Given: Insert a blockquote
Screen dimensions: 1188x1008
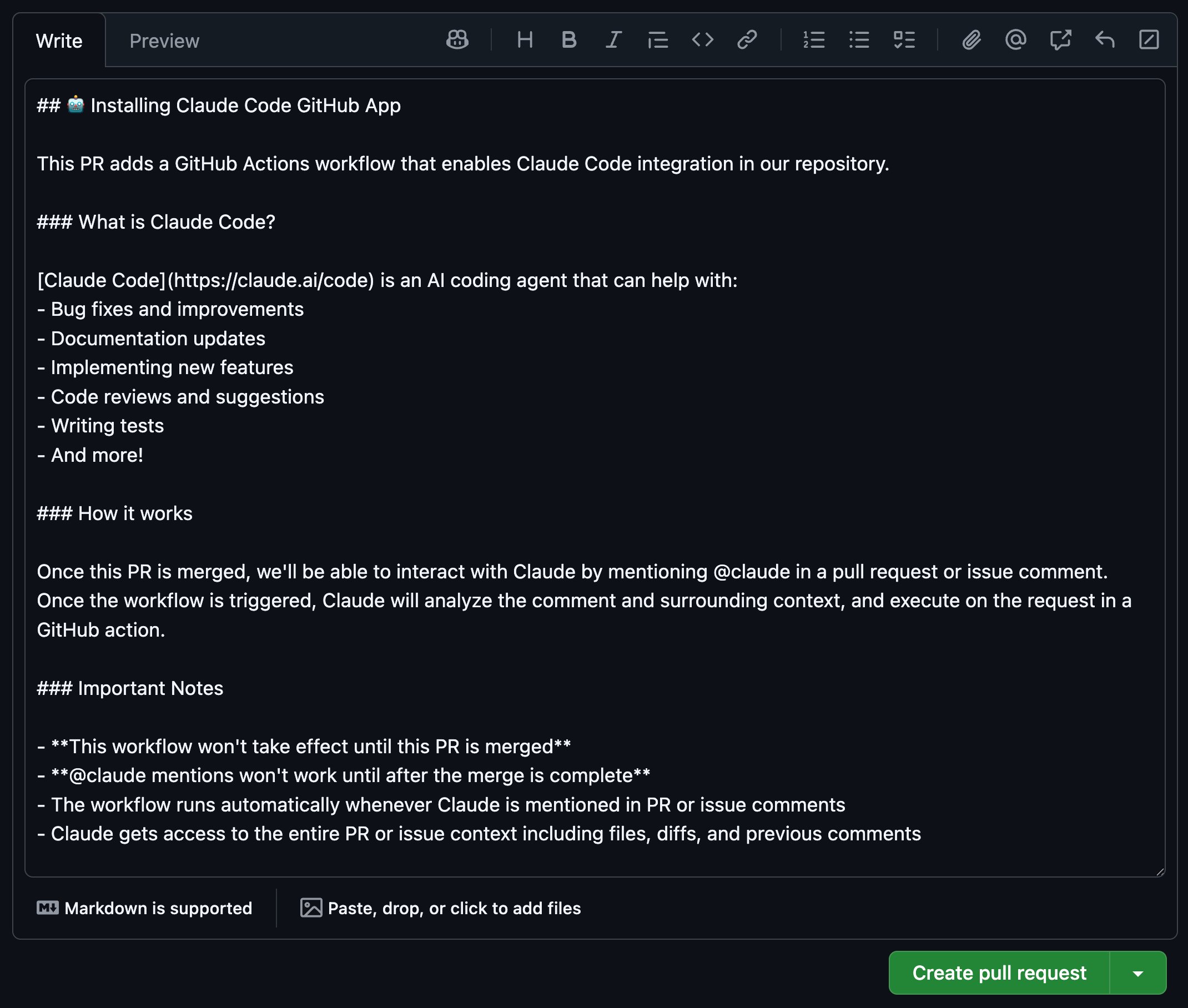Looking at the screenshot, I should point(657,39).
